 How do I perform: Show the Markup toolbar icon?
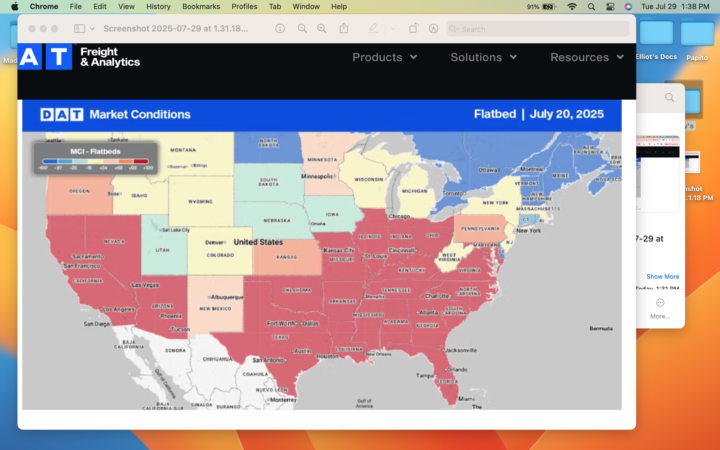(x=433, y=28)
